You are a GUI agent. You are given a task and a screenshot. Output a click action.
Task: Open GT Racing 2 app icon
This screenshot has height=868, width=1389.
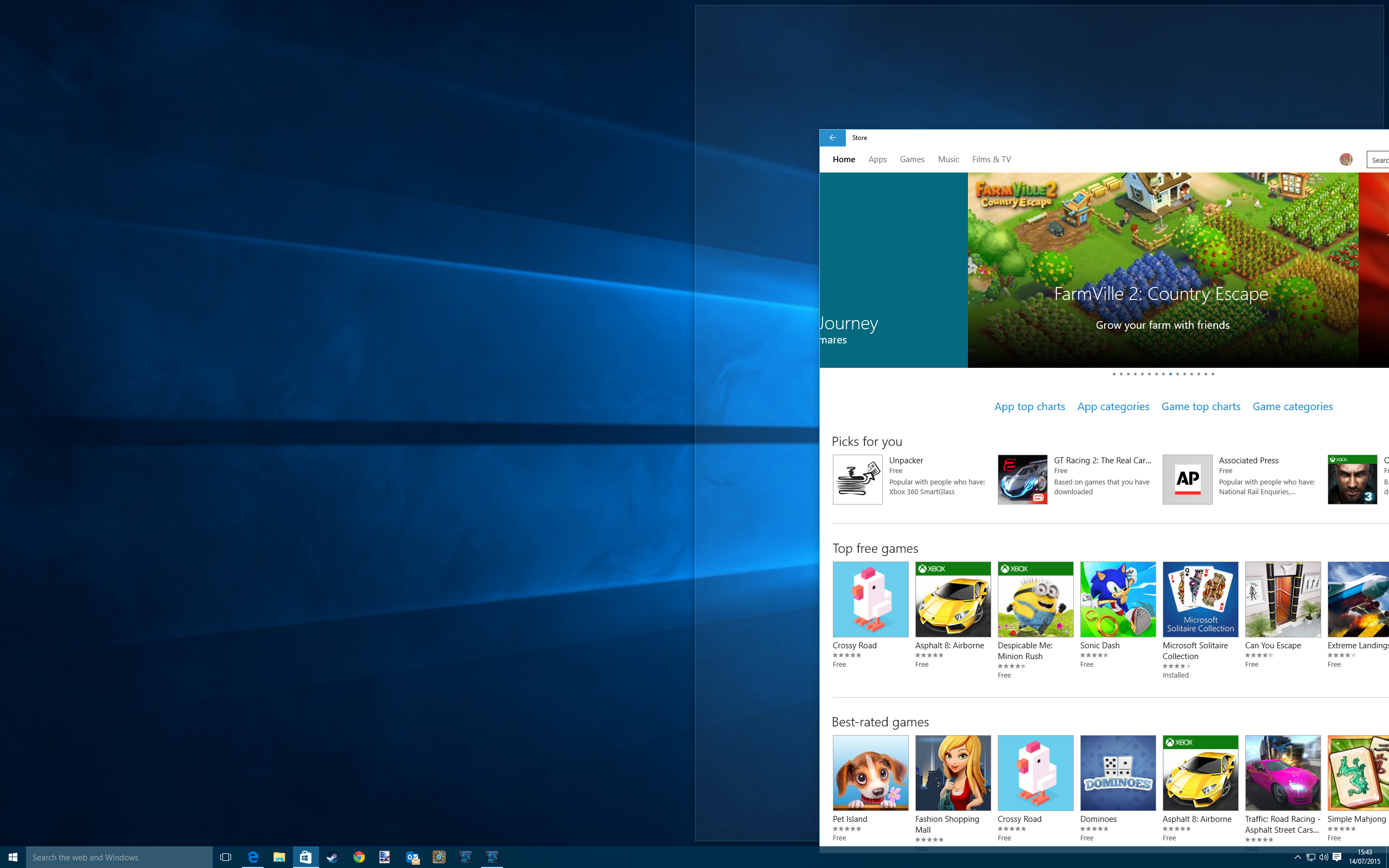click(1022, 480)
